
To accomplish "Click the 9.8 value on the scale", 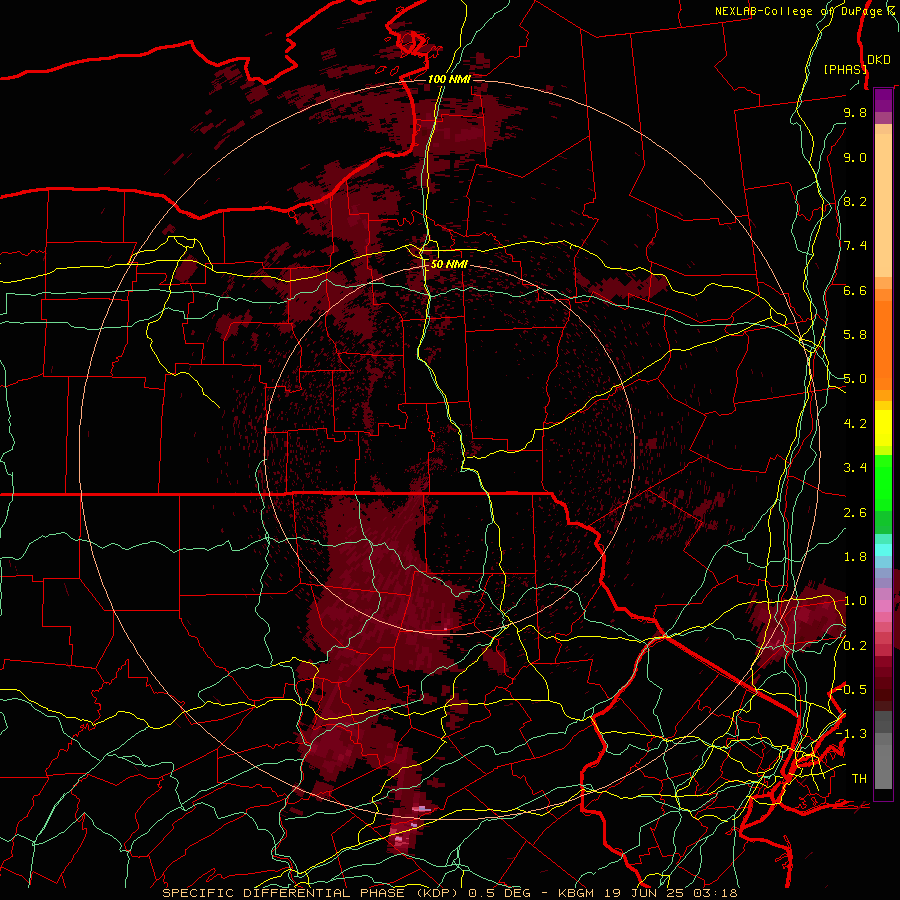I will tap(855, 113).
